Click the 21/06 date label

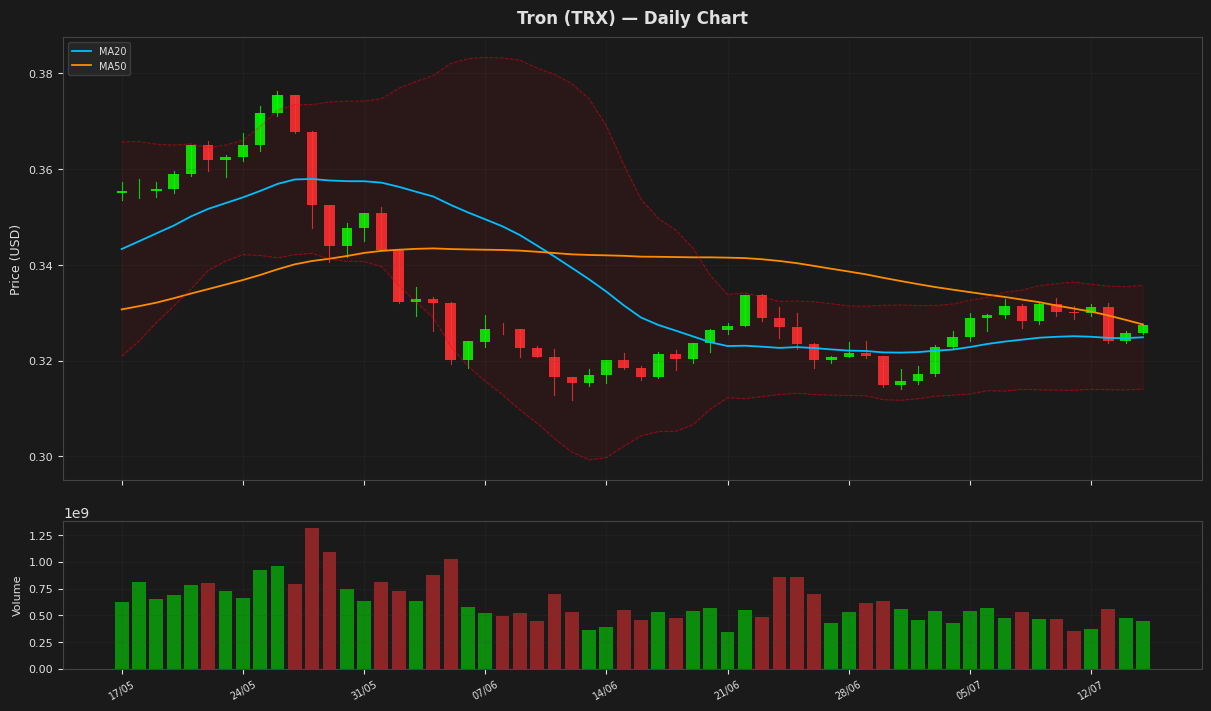(727, 691)
